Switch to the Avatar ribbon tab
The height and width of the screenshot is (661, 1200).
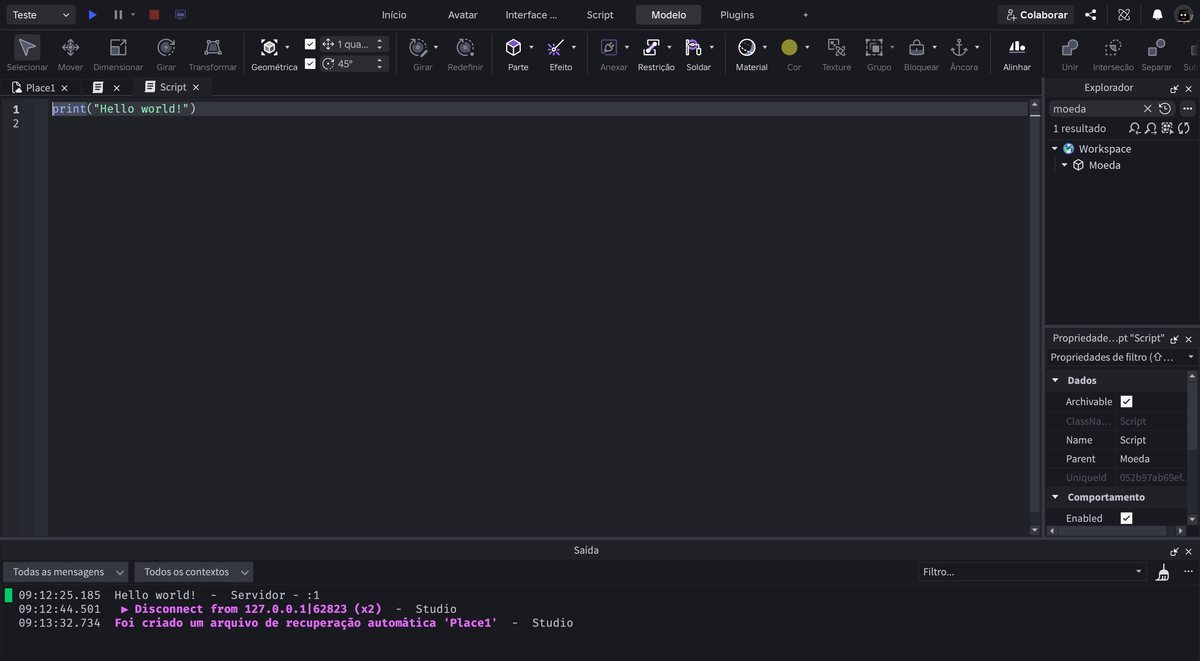463,15
